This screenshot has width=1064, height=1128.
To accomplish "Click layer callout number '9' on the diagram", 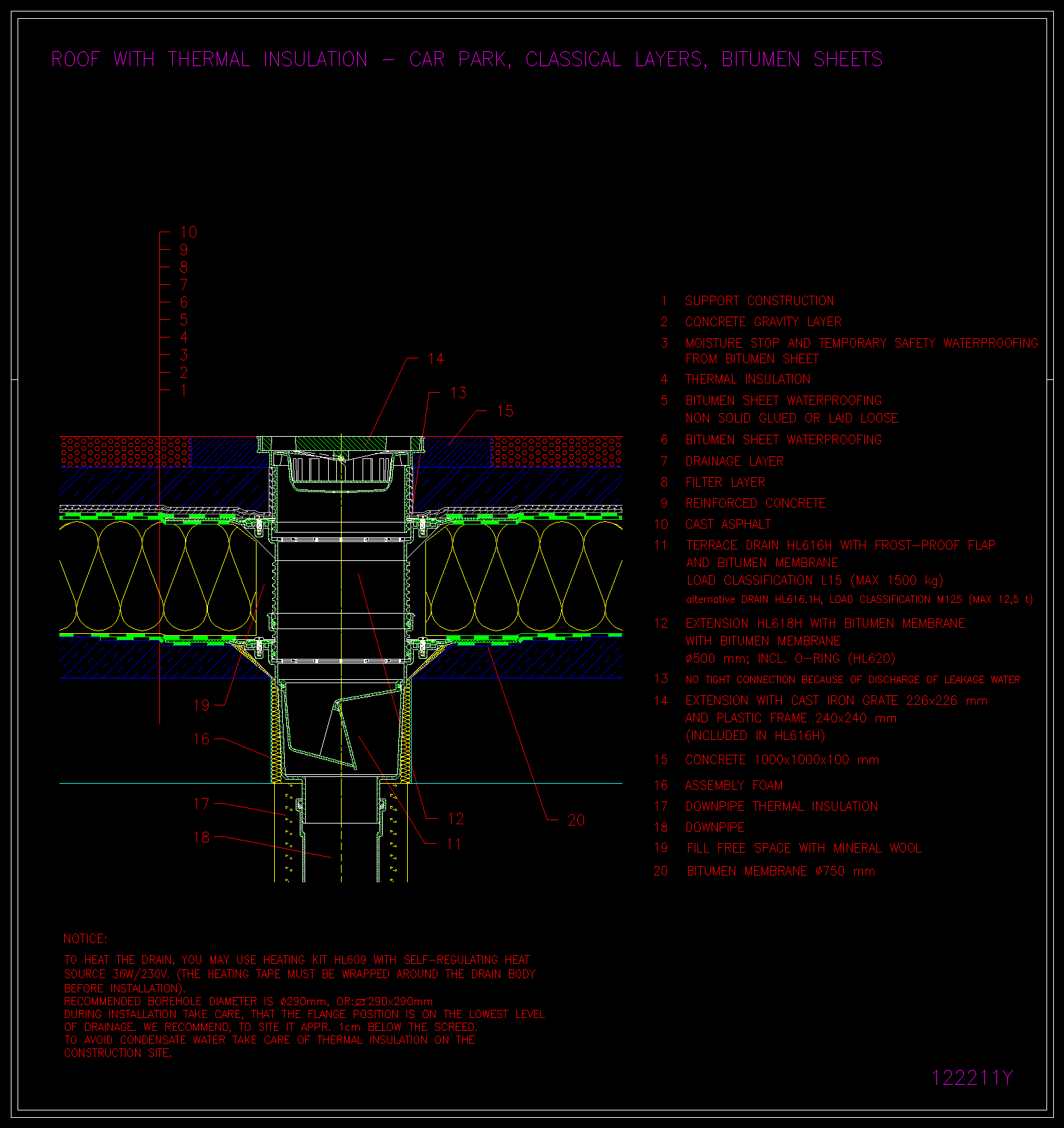I will [x=184, y=250].
